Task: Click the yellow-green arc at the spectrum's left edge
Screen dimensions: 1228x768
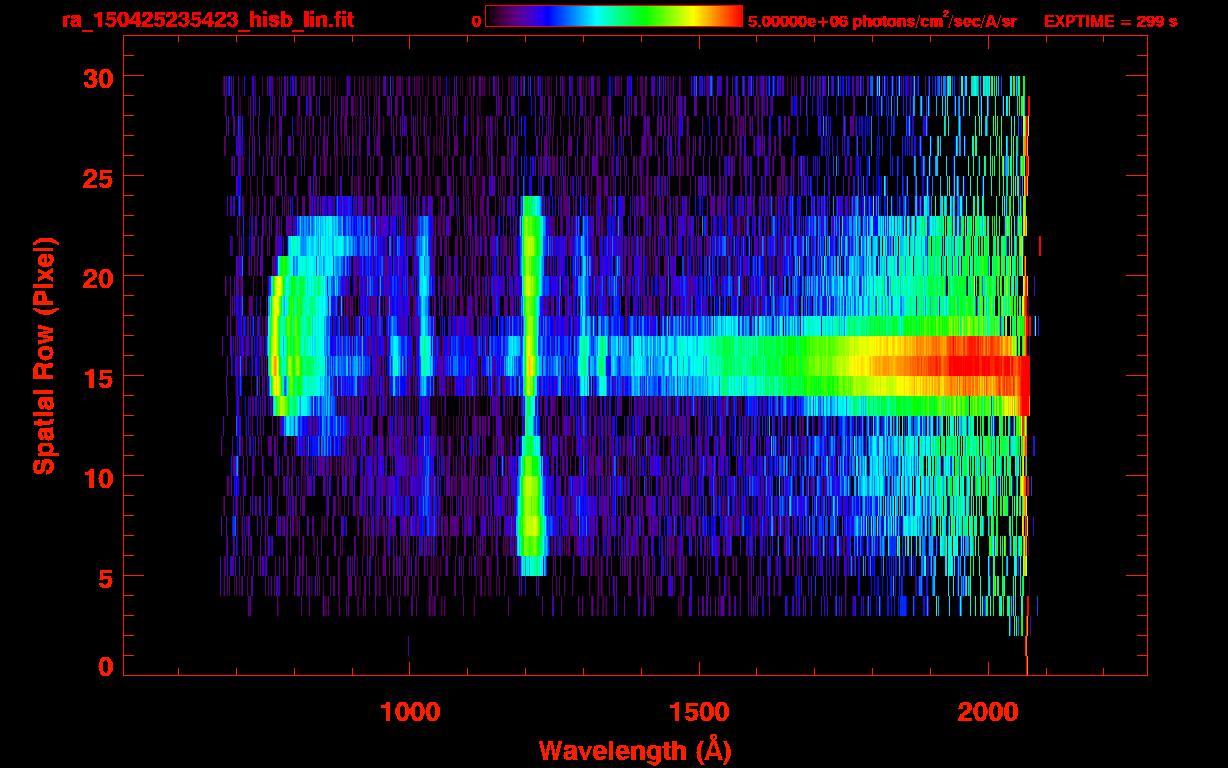Action: click(x=277, y=345)
